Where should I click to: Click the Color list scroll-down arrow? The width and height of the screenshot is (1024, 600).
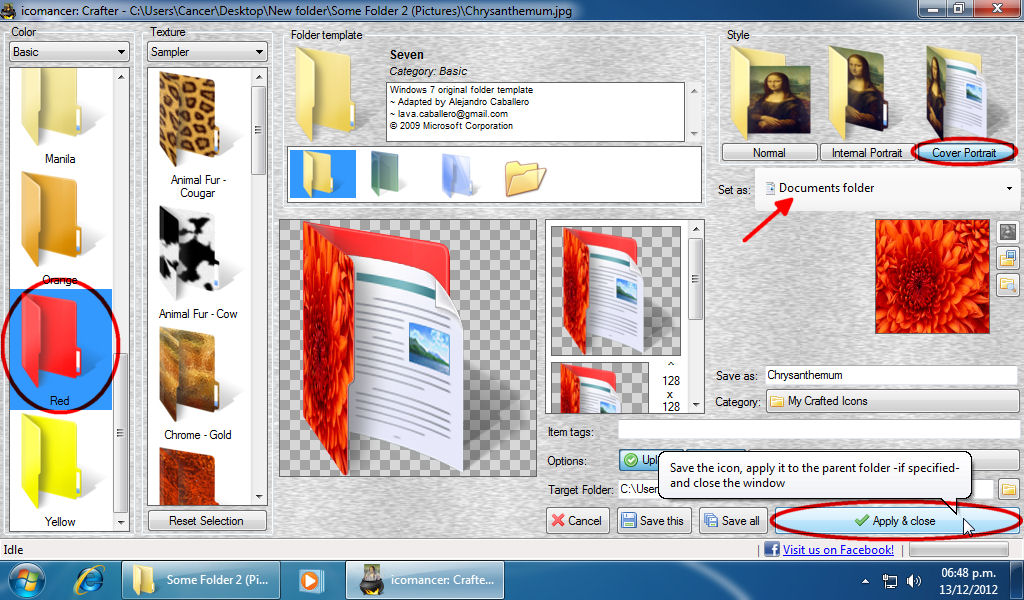[121, 522]
